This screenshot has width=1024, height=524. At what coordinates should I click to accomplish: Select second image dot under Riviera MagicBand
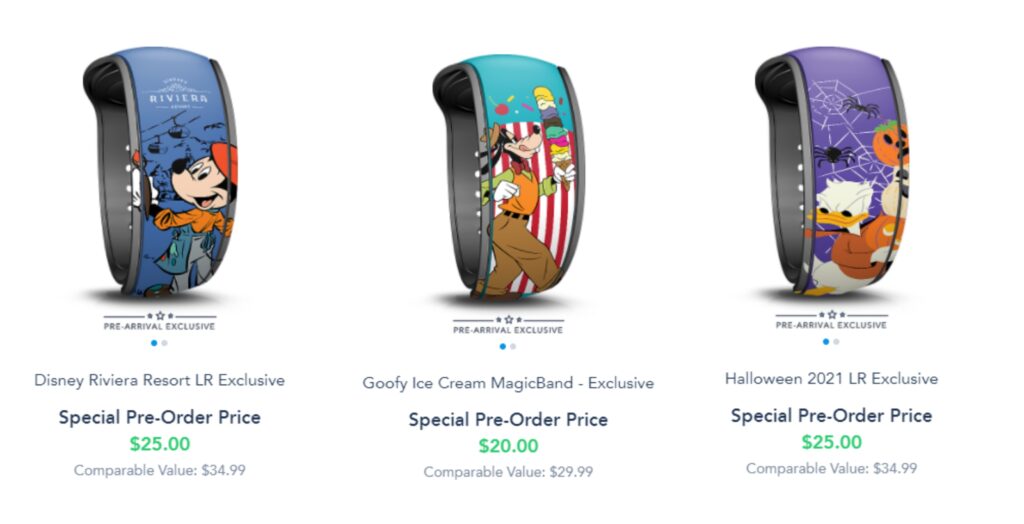point(165,343)
